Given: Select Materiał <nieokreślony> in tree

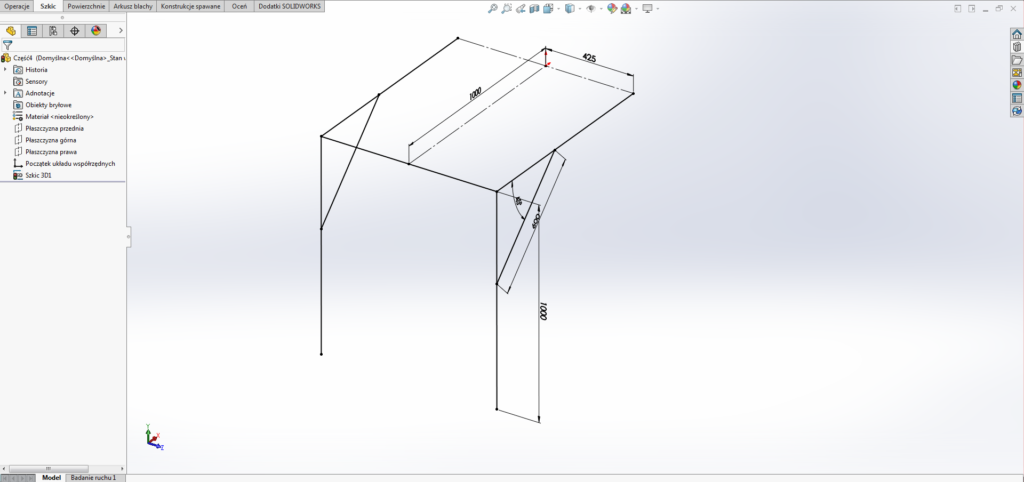Looking at the screenshot, I should pyautogui.click(x=54, y=117).
